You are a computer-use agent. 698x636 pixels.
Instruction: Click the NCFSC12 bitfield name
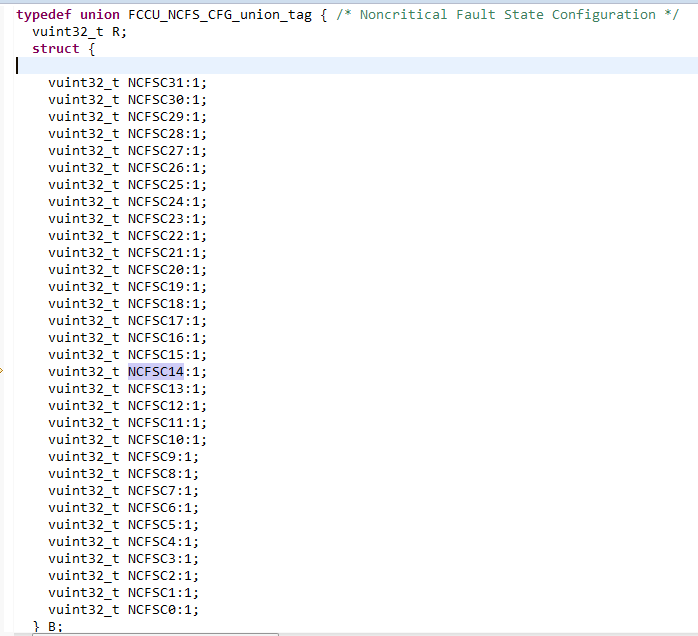click(156, 406)
